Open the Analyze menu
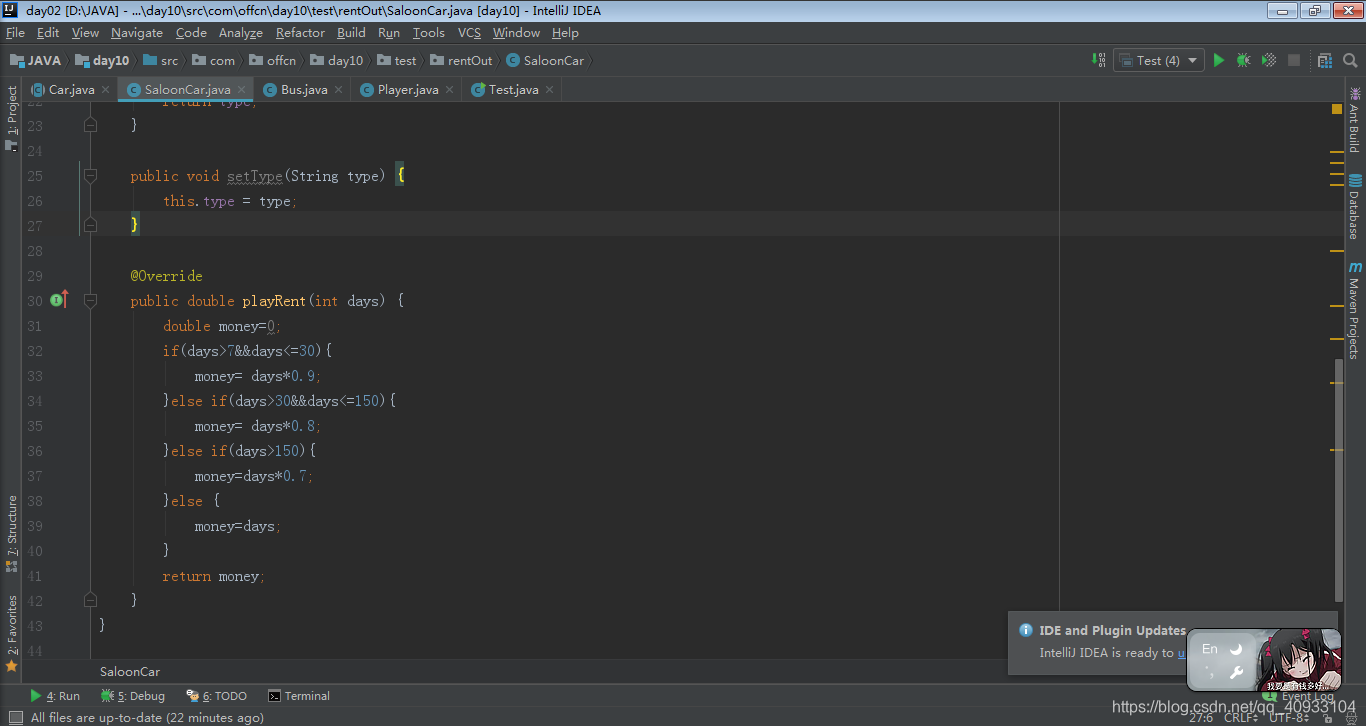Image resolution: width=1366 pixels, height=726 pixels. (240, 32)
